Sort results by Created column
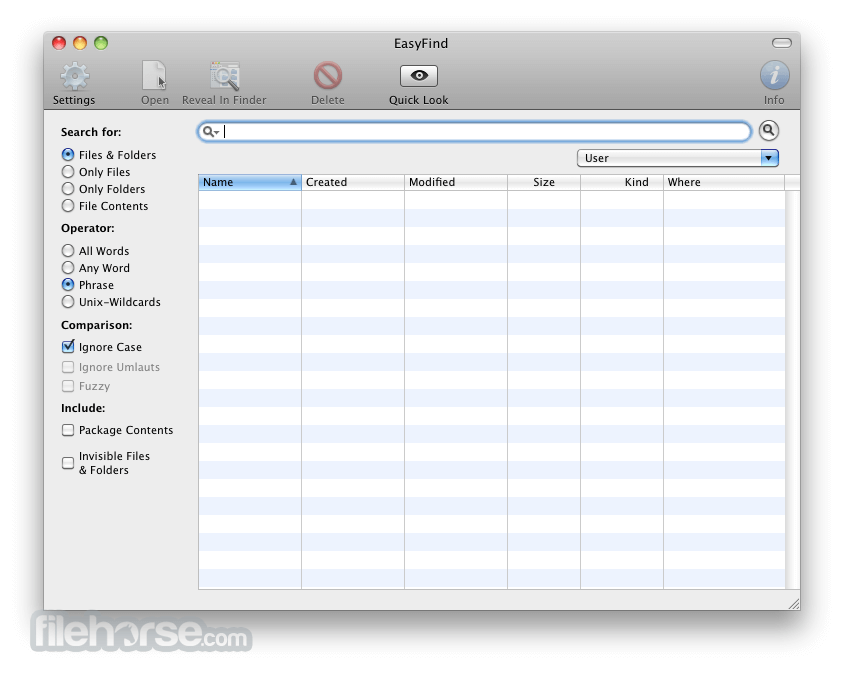The width and height of the screenshot is (860, 682). (x=353, y=182)
